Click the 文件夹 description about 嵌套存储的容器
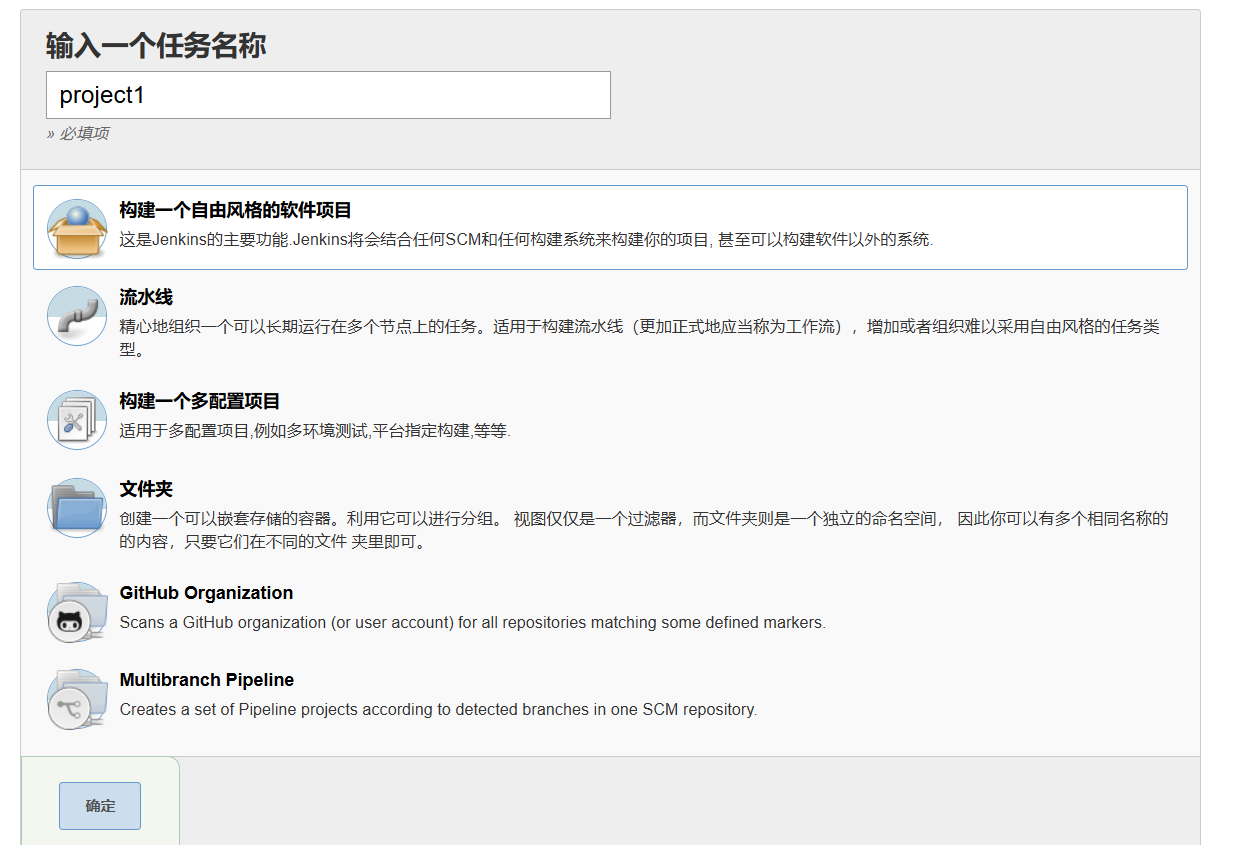Viewport: 1251px width, 845px height. pos(644,530)
